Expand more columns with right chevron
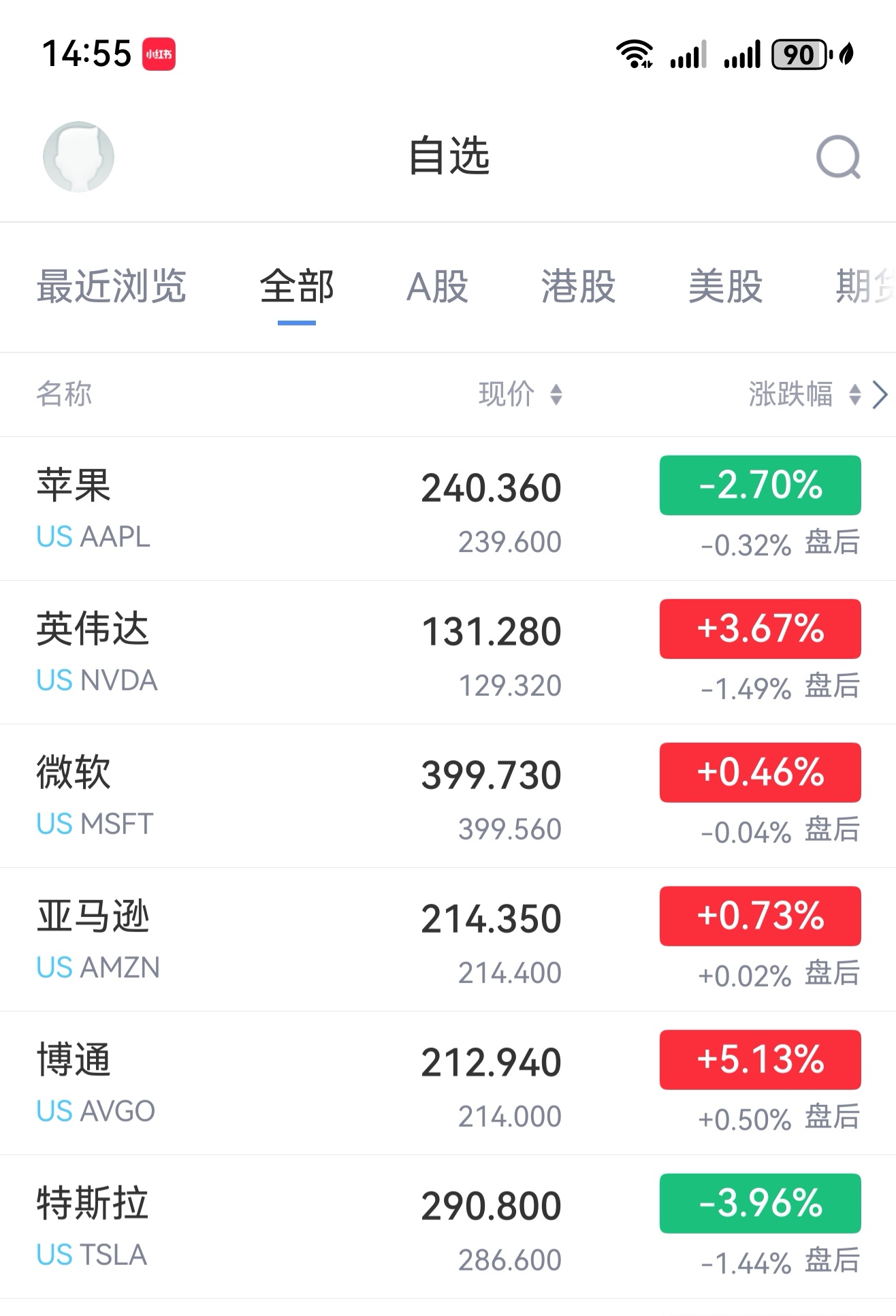This screenshot has width=896, height=1316. click(880, 394)
